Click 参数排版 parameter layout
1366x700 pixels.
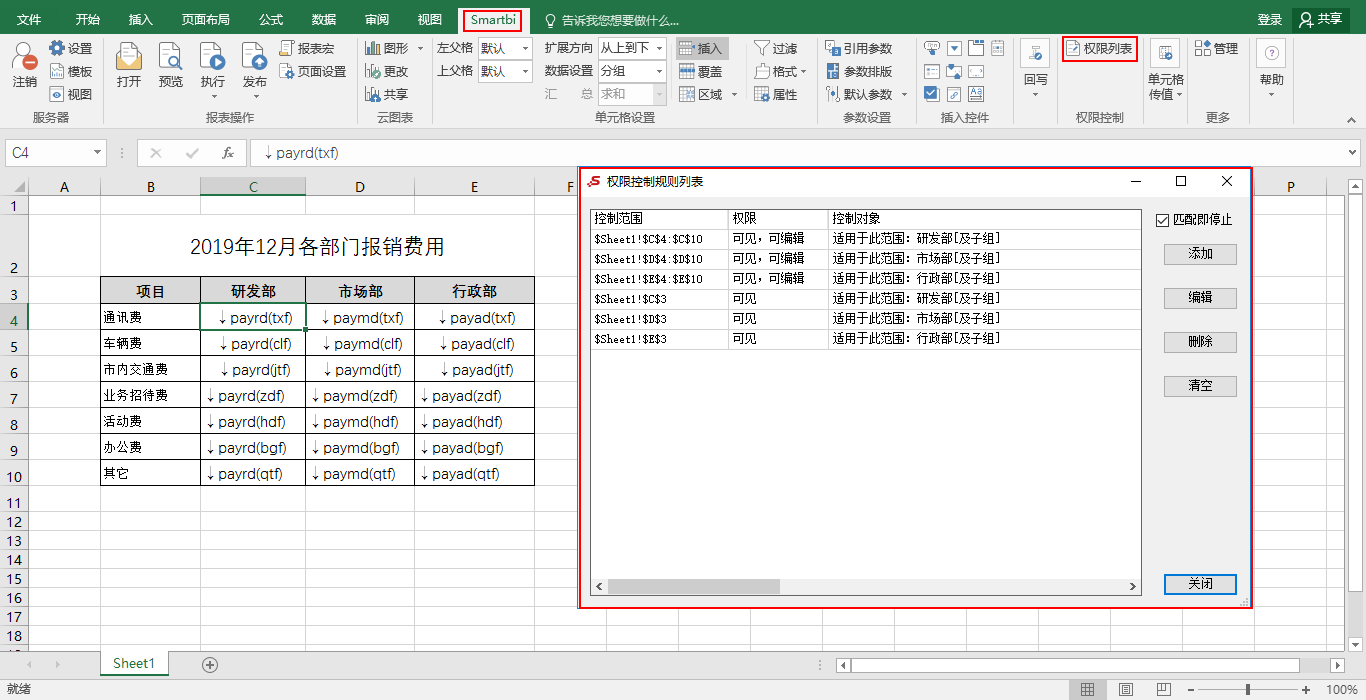click(x=859, y=71)
